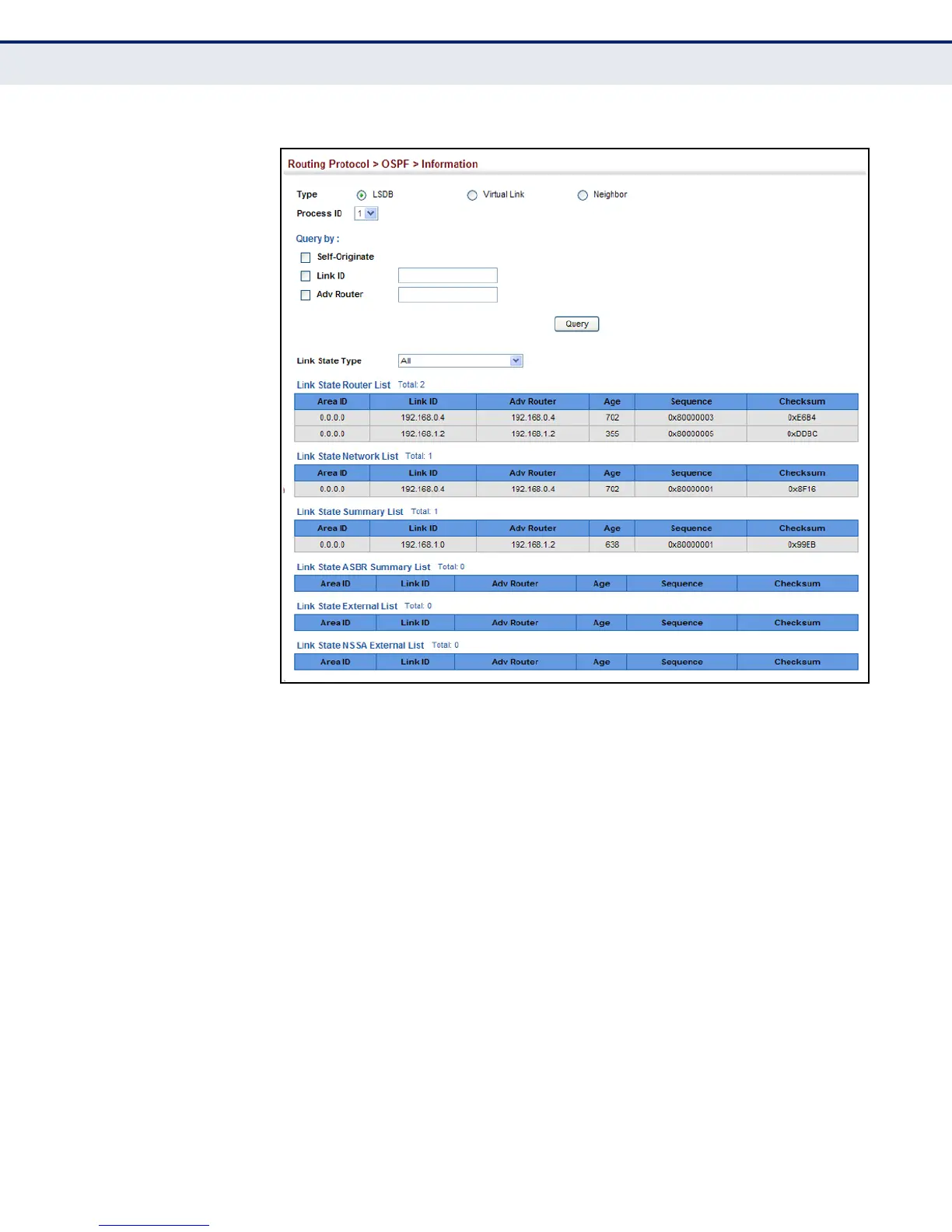Open the Link State Type dropdown
952x1232 pixels.
(x=460, y=361)
